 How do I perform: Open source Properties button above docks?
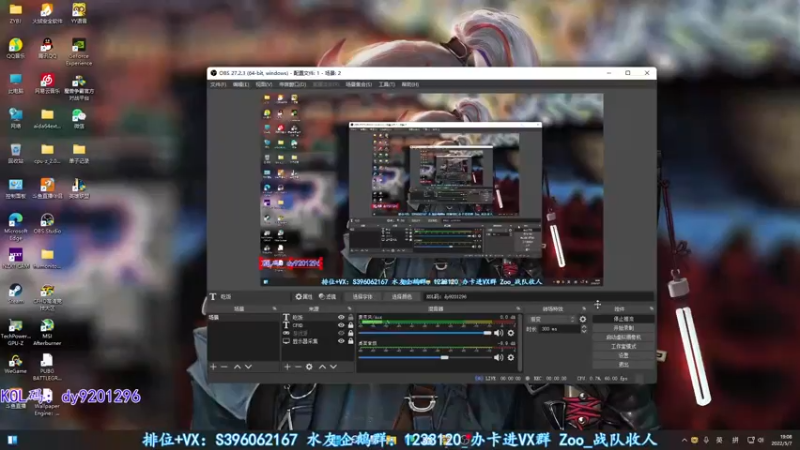[x=304, y=296]
